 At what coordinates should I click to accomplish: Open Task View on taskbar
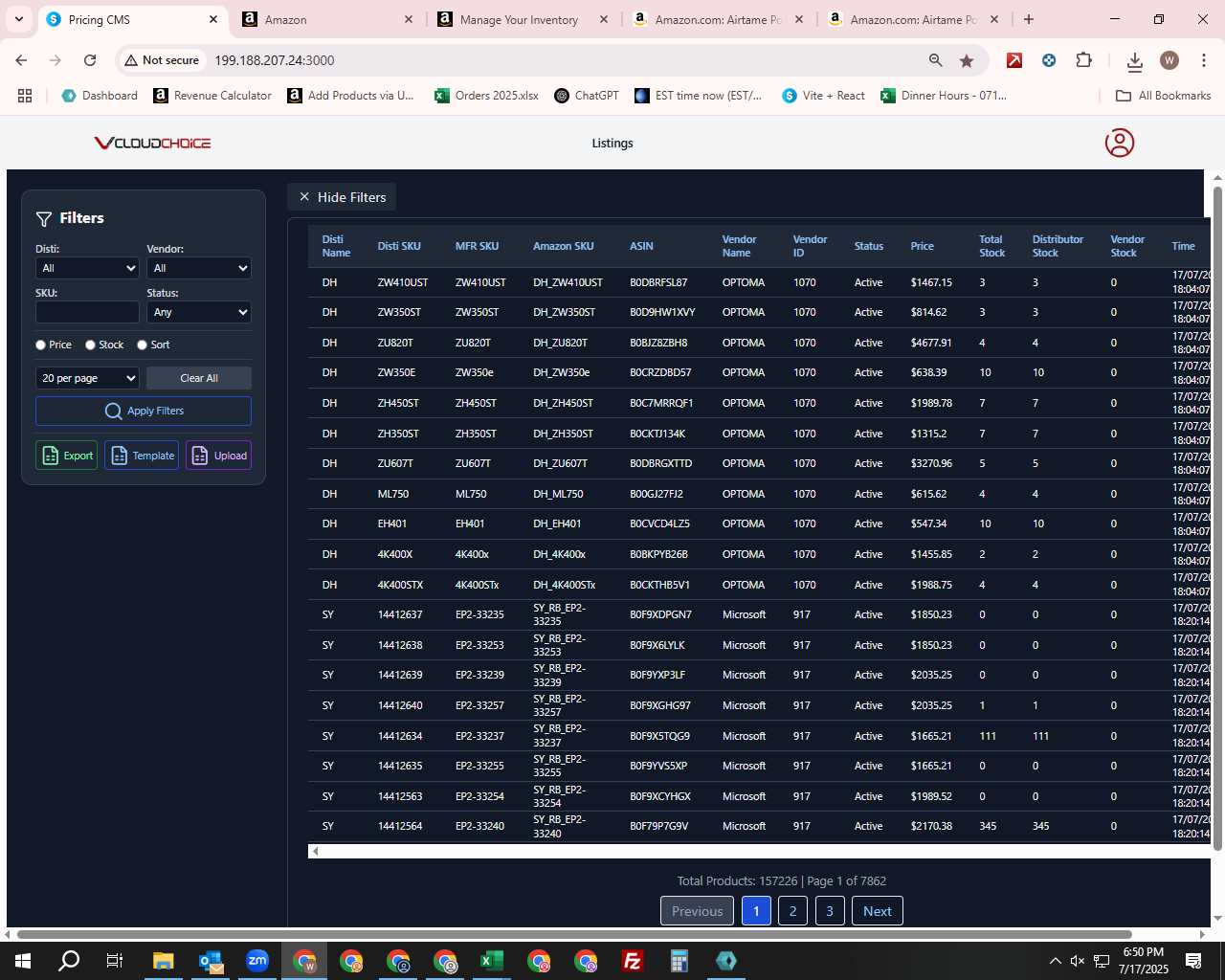click(115, 961)
